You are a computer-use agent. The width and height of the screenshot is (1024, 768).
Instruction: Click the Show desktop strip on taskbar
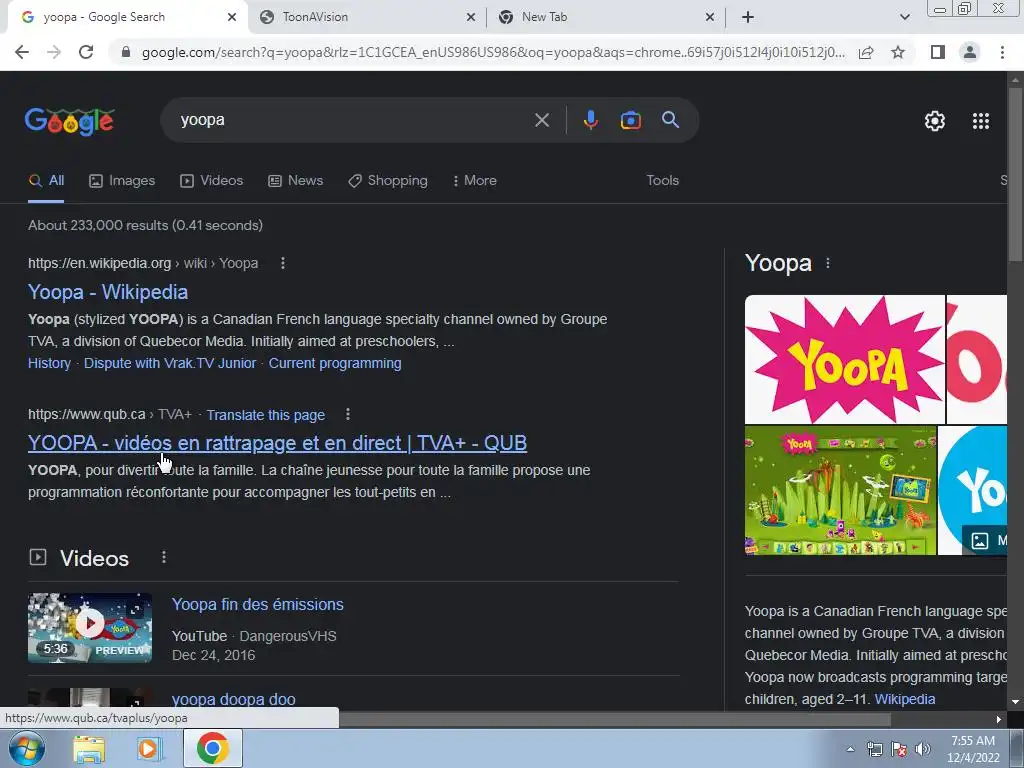[1017, 748]
